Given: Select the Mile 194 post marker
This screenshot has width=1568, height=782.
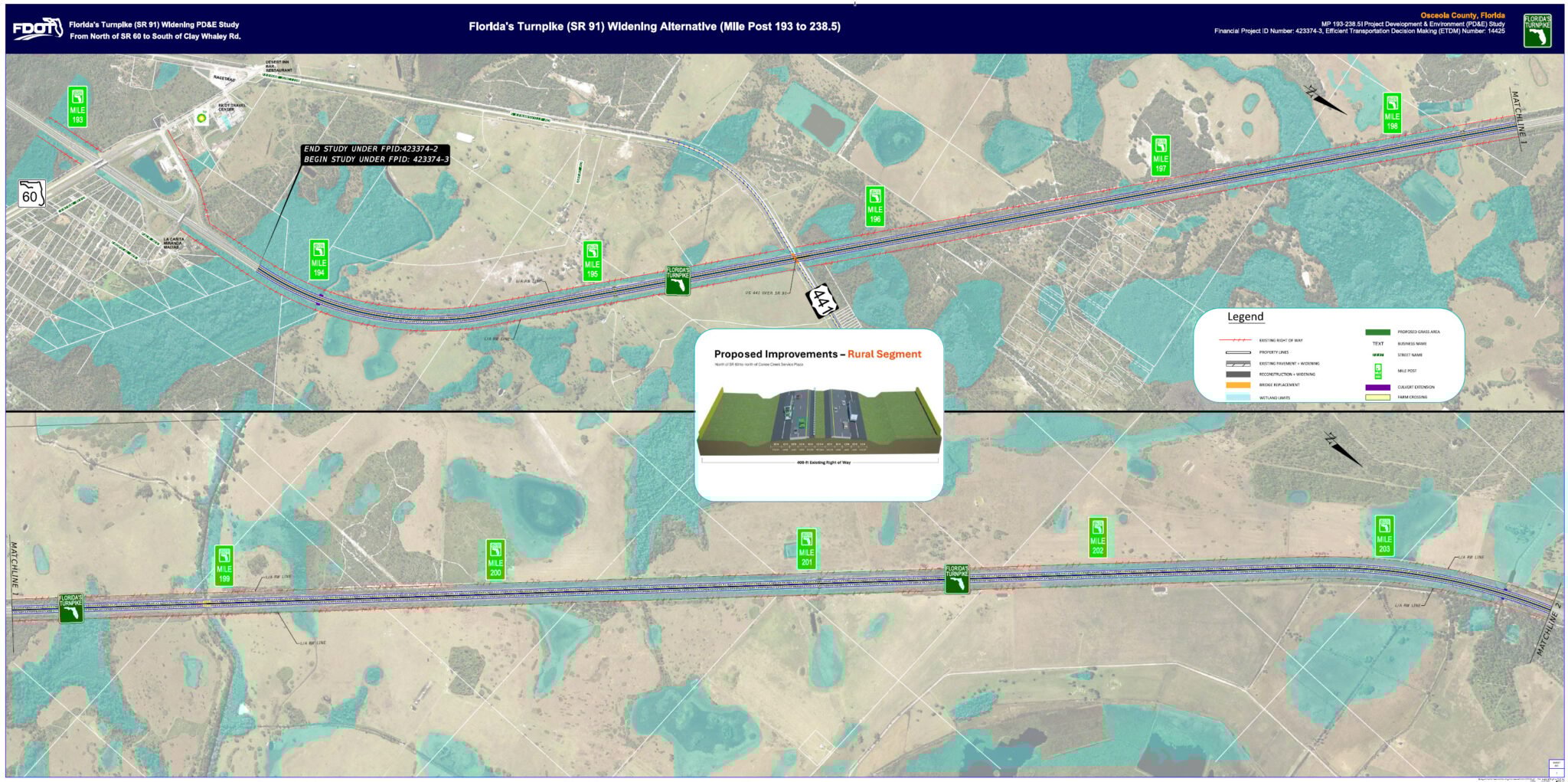Looking at the screenshot, I should coord(318,259).
